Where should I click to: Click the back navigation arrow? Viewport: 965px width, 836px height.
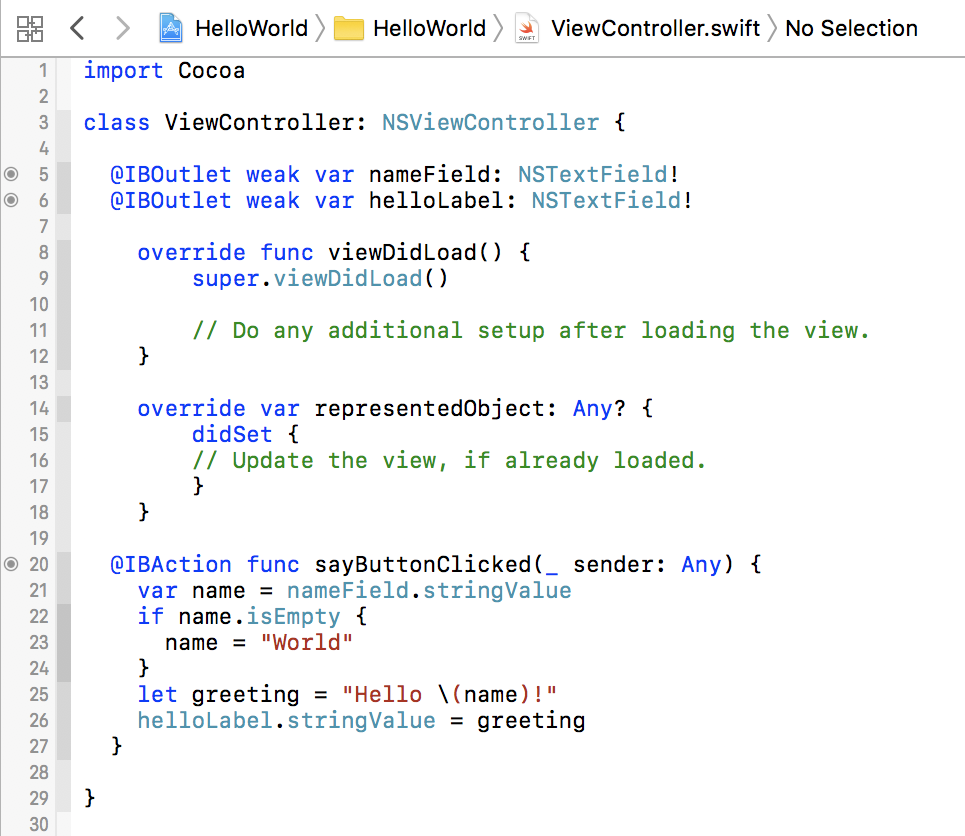[x=77, y=28]
